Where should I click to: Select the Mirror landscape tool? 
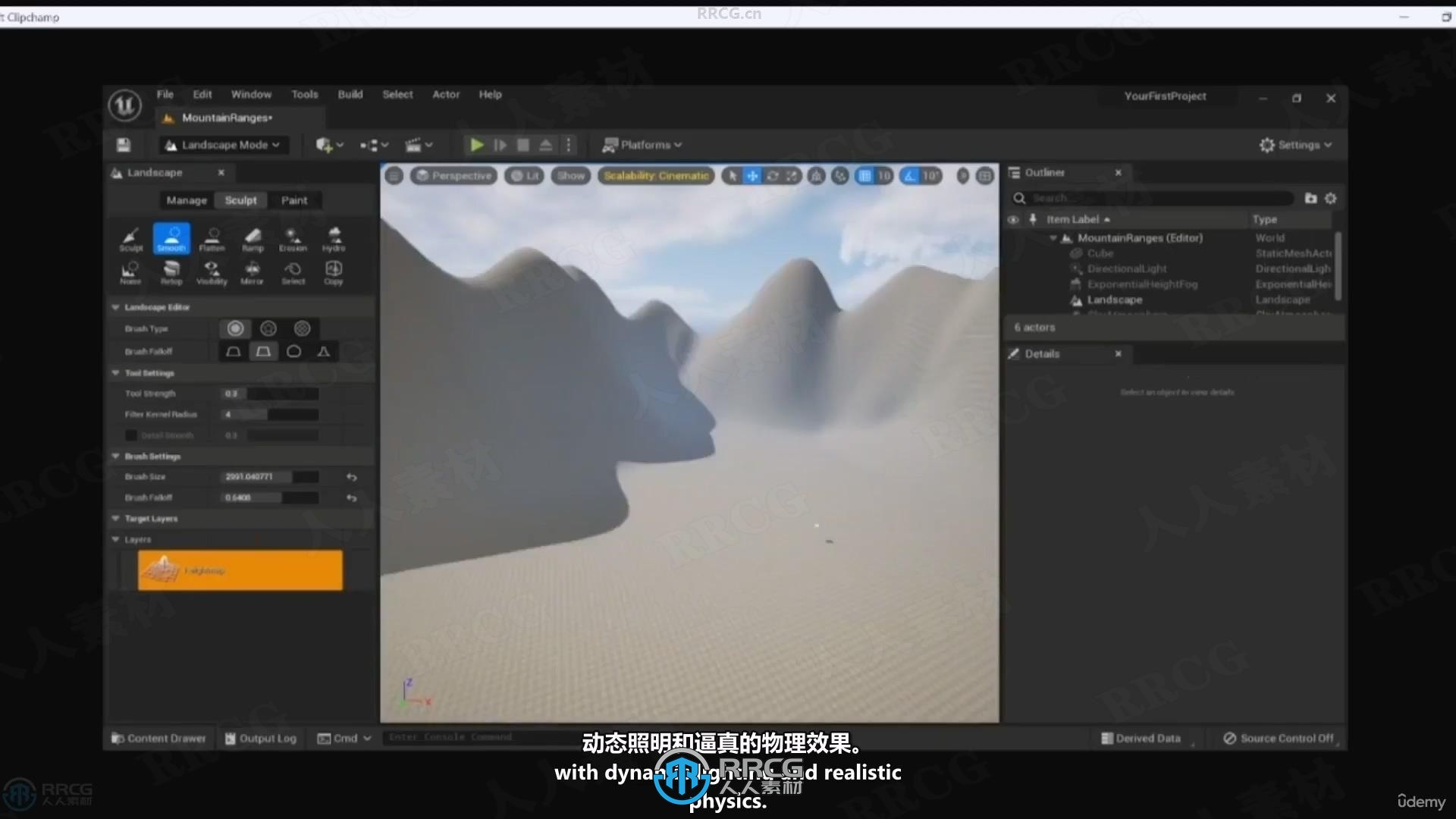click(x=253, y=272)
